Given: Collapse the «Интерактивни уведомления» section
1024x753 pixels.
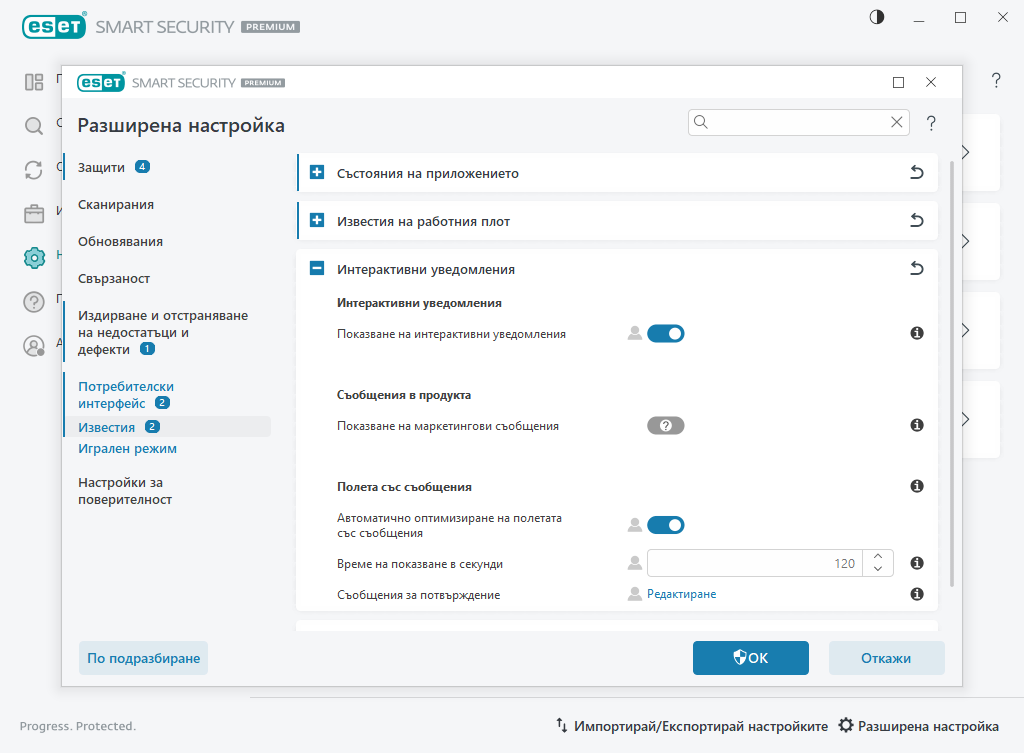Looking at the screenshot, I should click(317, 268).
